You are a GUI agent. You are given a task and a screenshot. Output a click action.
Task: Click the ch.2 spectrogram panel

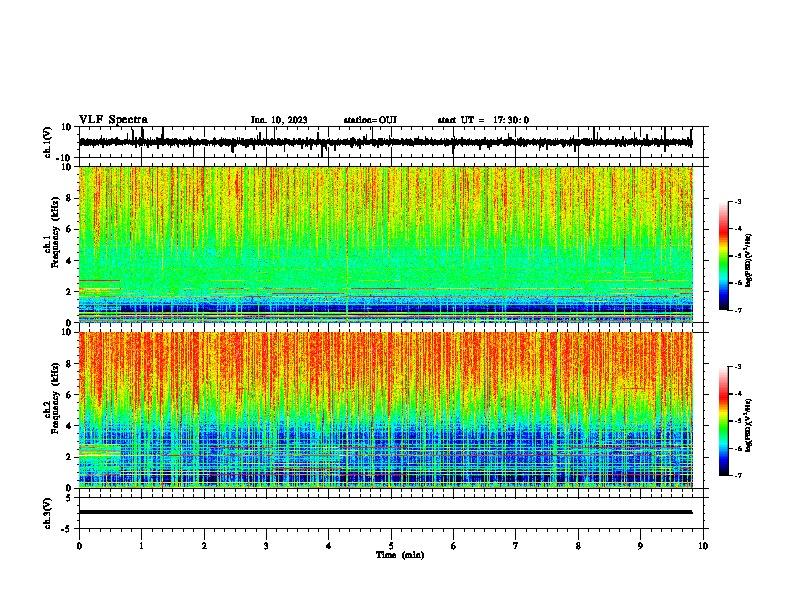tap(386, 410)
